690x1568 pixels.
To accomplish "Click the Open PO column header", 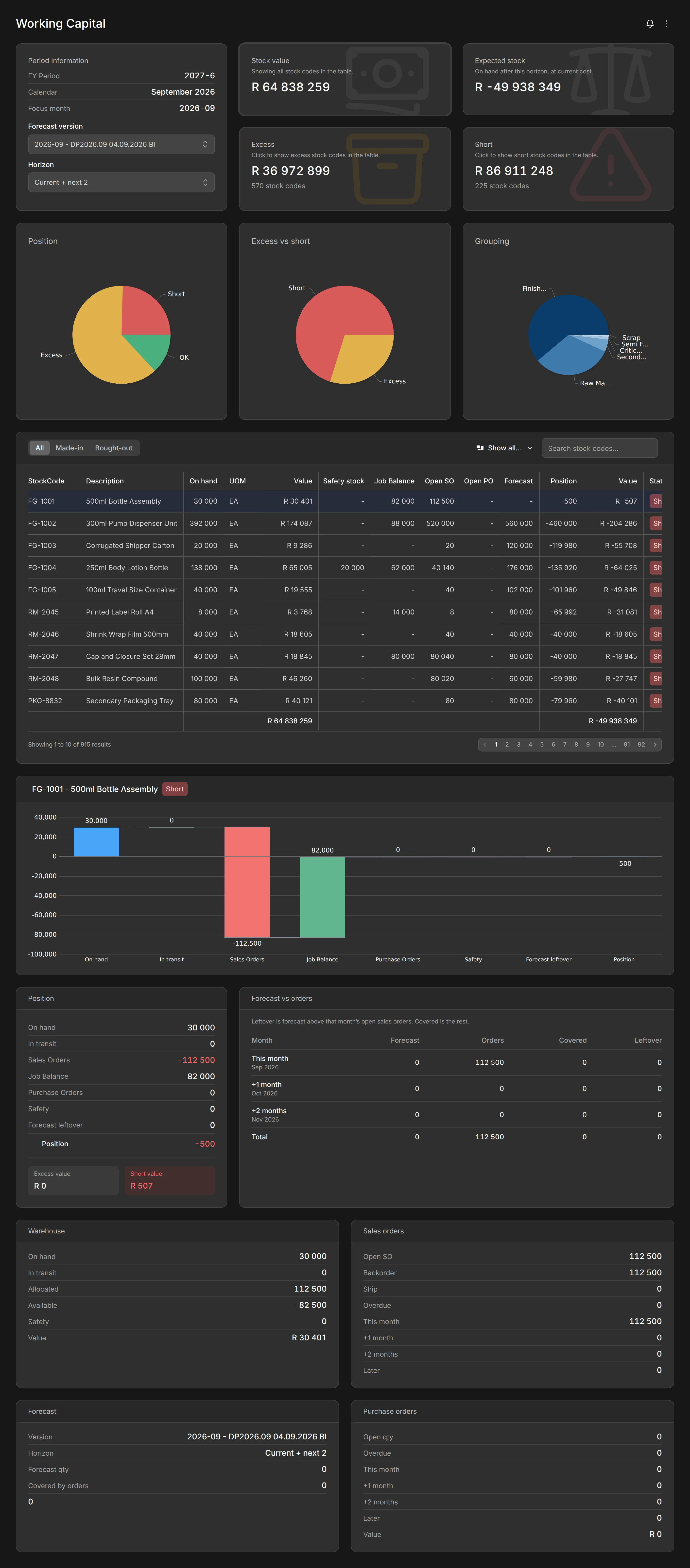I will (x=479, y=481).
